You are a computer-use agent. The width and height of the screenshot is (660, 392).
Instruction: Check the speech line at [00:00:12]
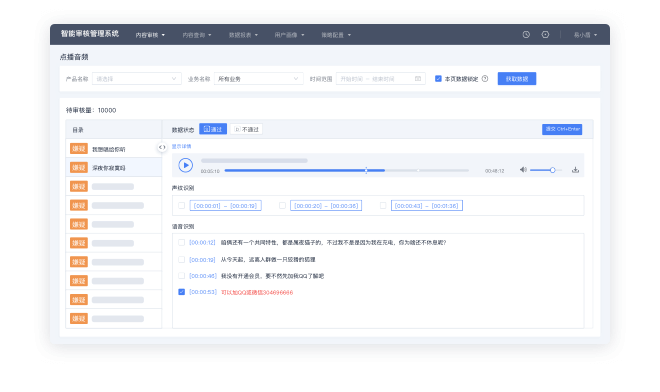(181, 243)
